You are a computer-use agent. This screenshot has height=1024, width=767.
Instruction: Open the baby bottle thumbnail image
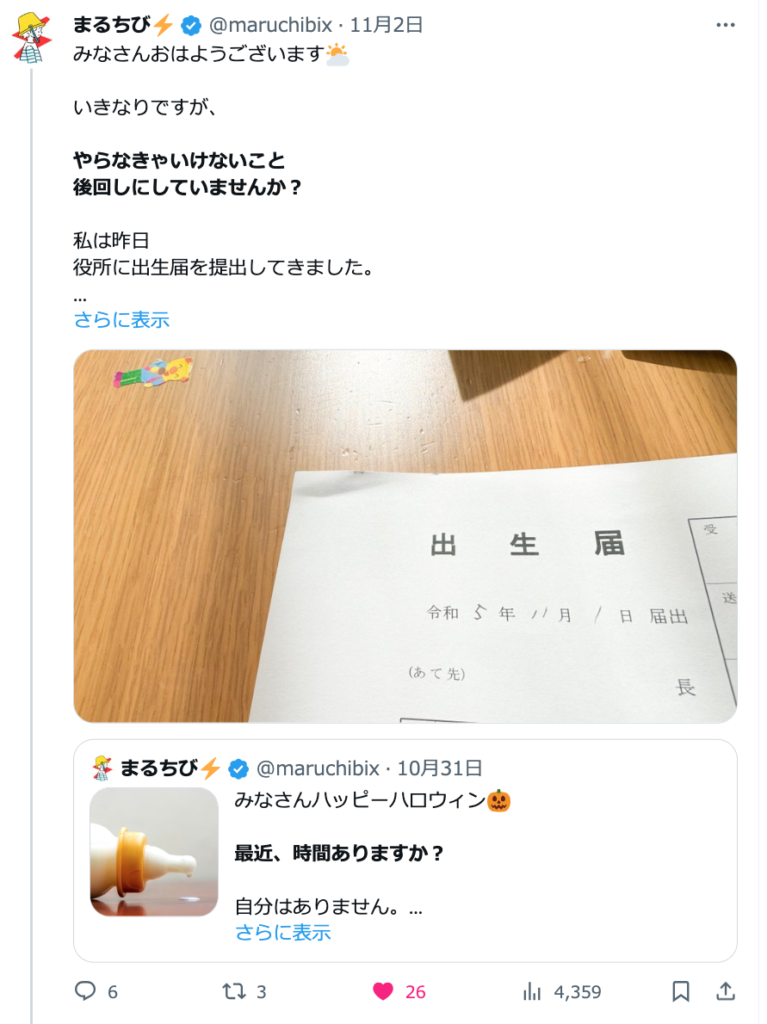[154, 852]
